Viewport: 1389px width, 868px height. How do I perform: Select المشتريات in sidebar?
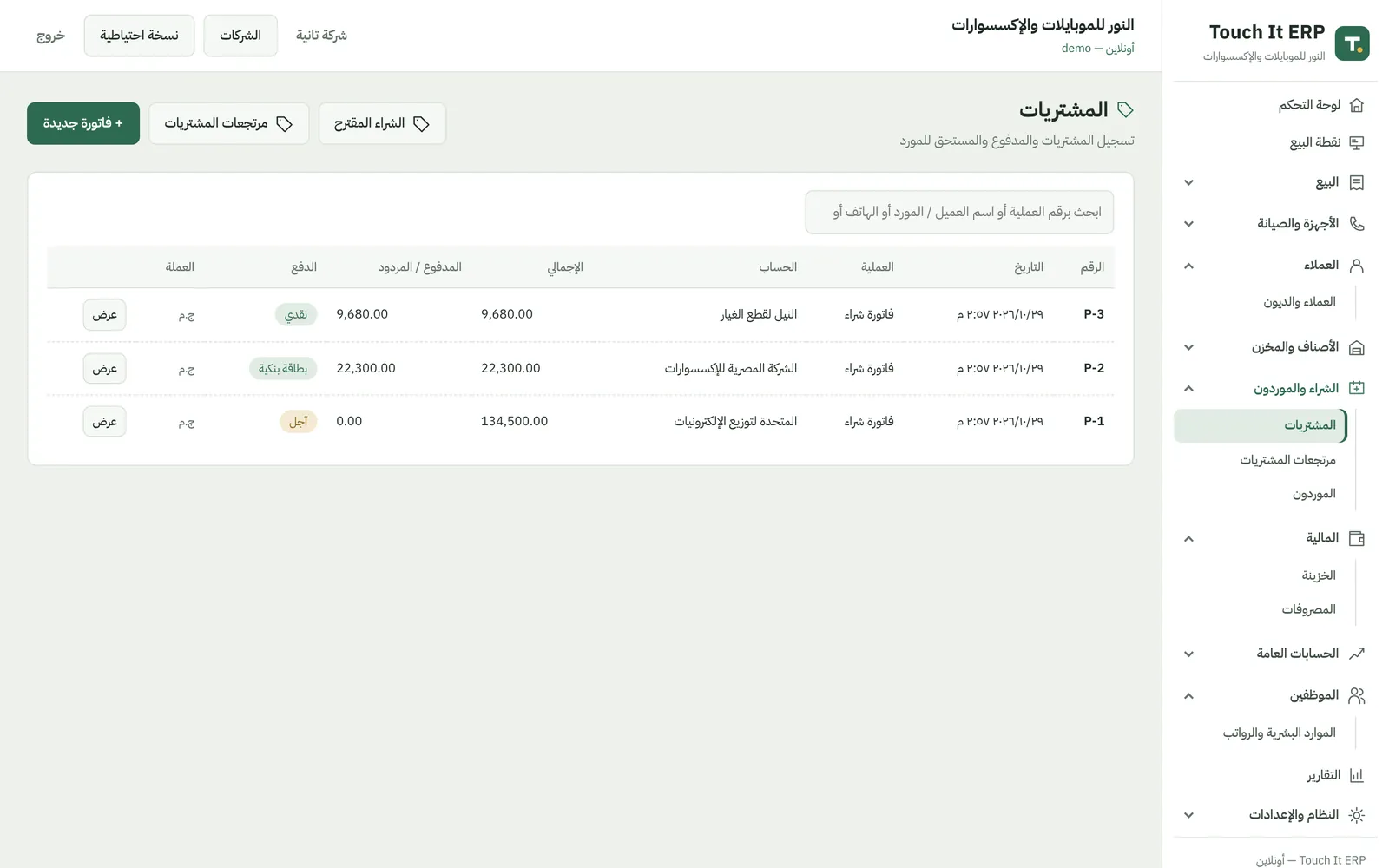1260,425
